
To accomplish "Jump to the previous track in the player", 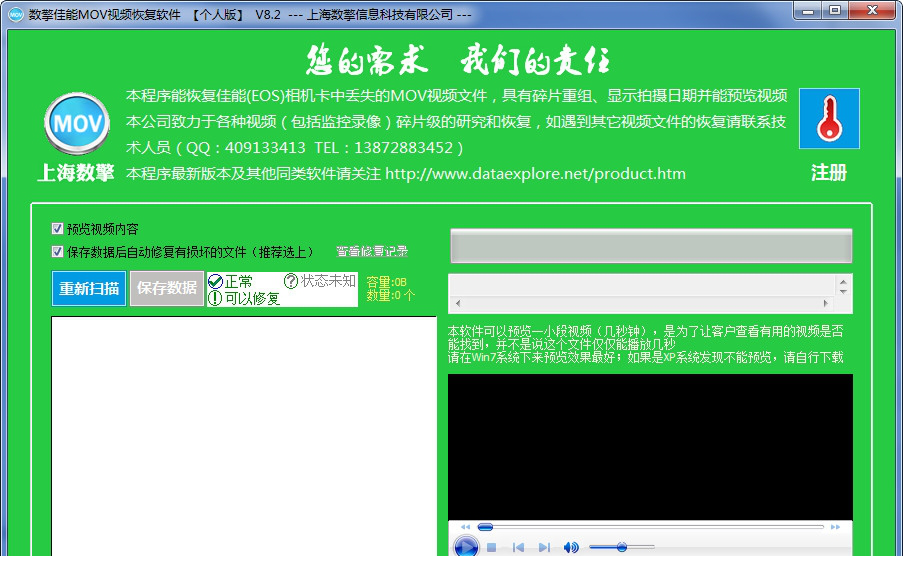I will click(518, 547).
